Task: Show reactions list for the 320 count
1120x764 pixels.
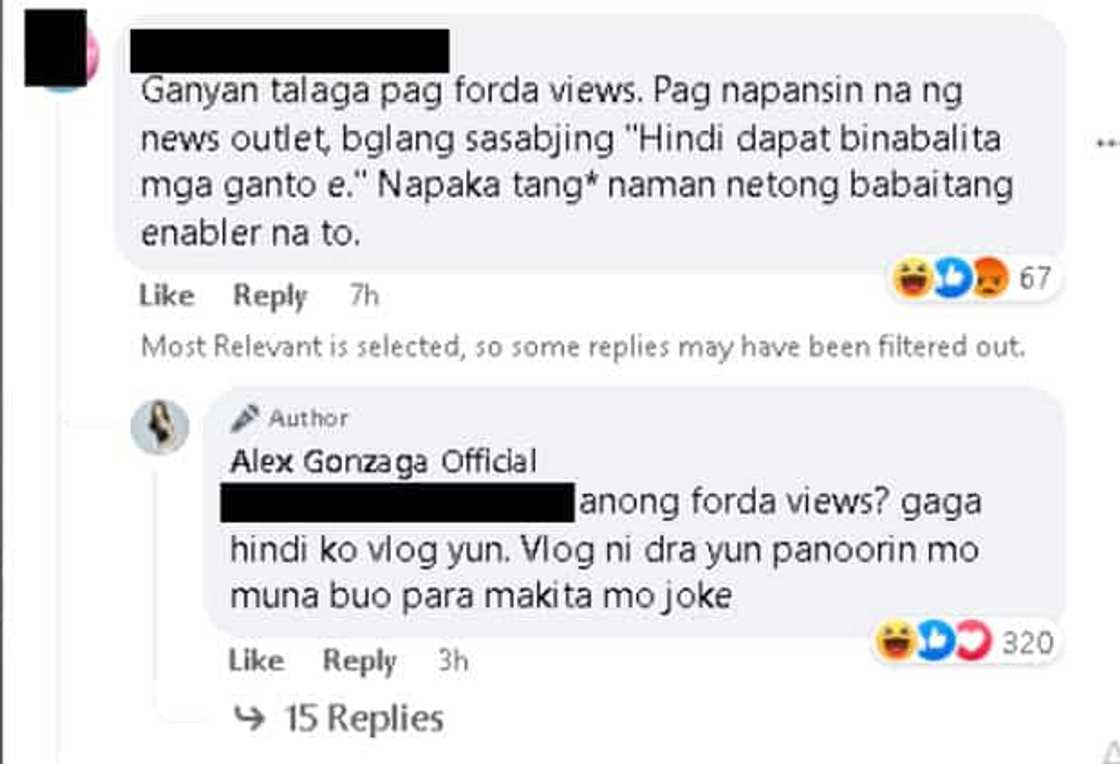Action: [1027, 643]
